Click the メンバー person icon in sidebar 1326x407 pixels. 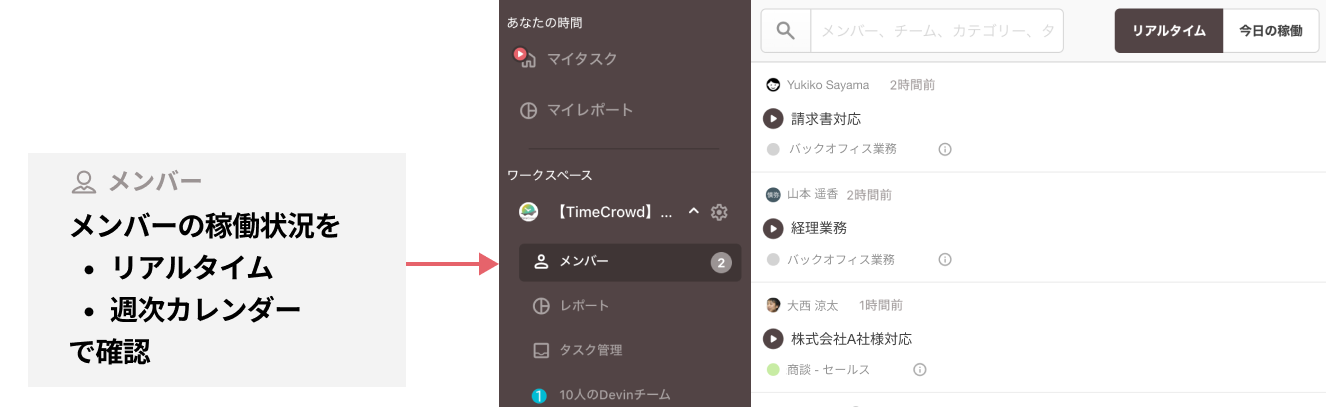[541, 262]
